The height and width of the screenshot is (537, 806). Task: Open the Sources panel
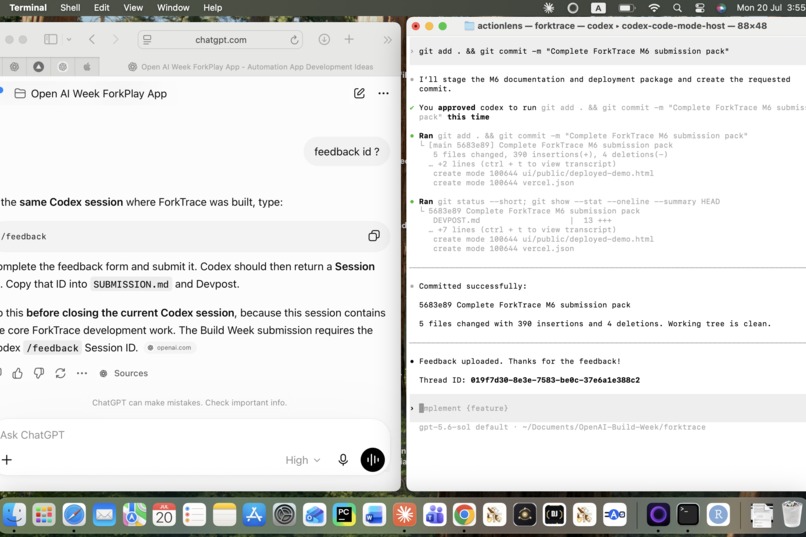pos(123,373)
